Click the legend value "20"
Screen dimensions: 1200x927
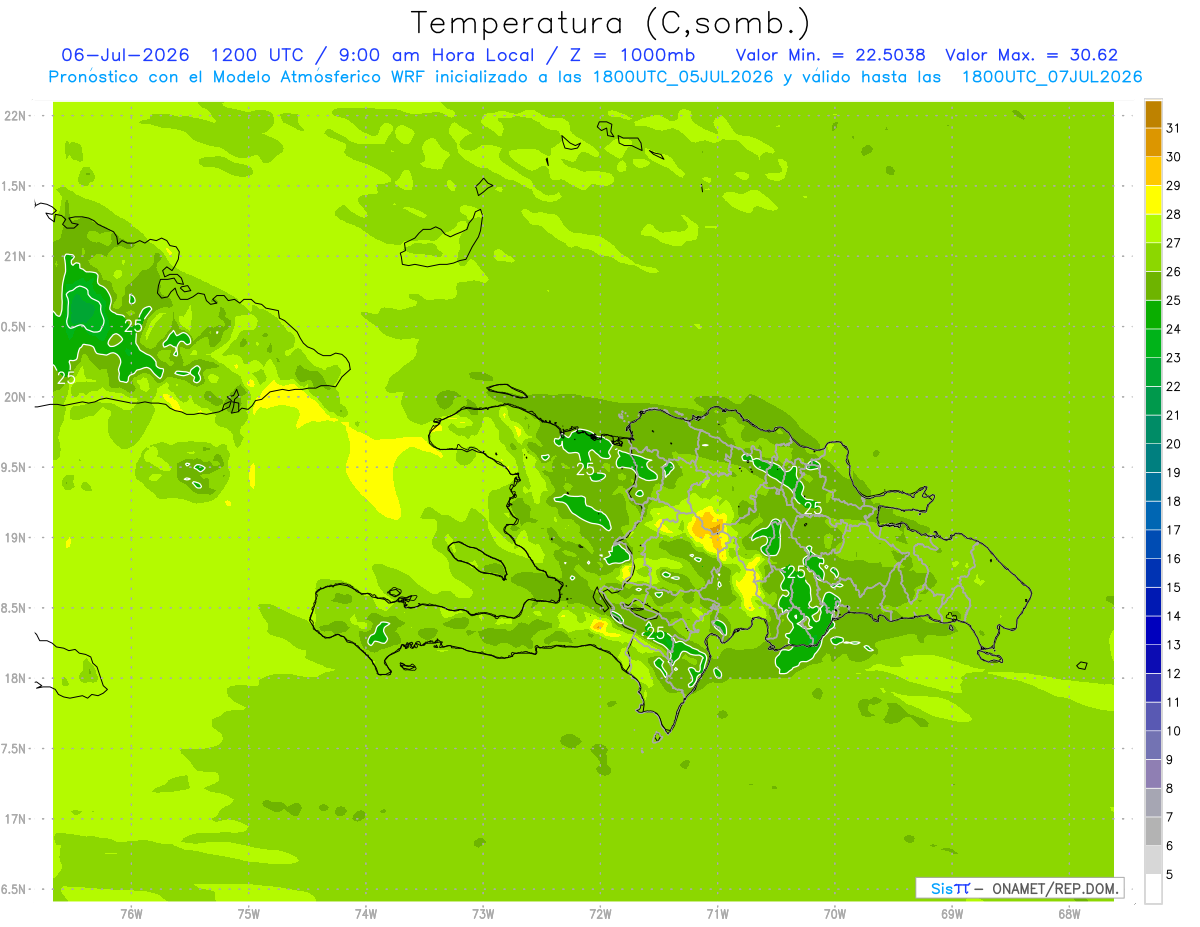1173,444
